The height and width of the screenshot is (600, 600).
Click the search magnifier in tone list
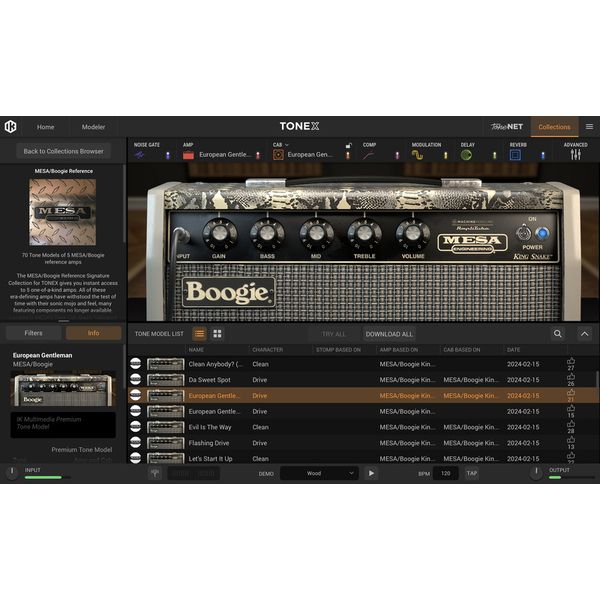coord(558,334)
